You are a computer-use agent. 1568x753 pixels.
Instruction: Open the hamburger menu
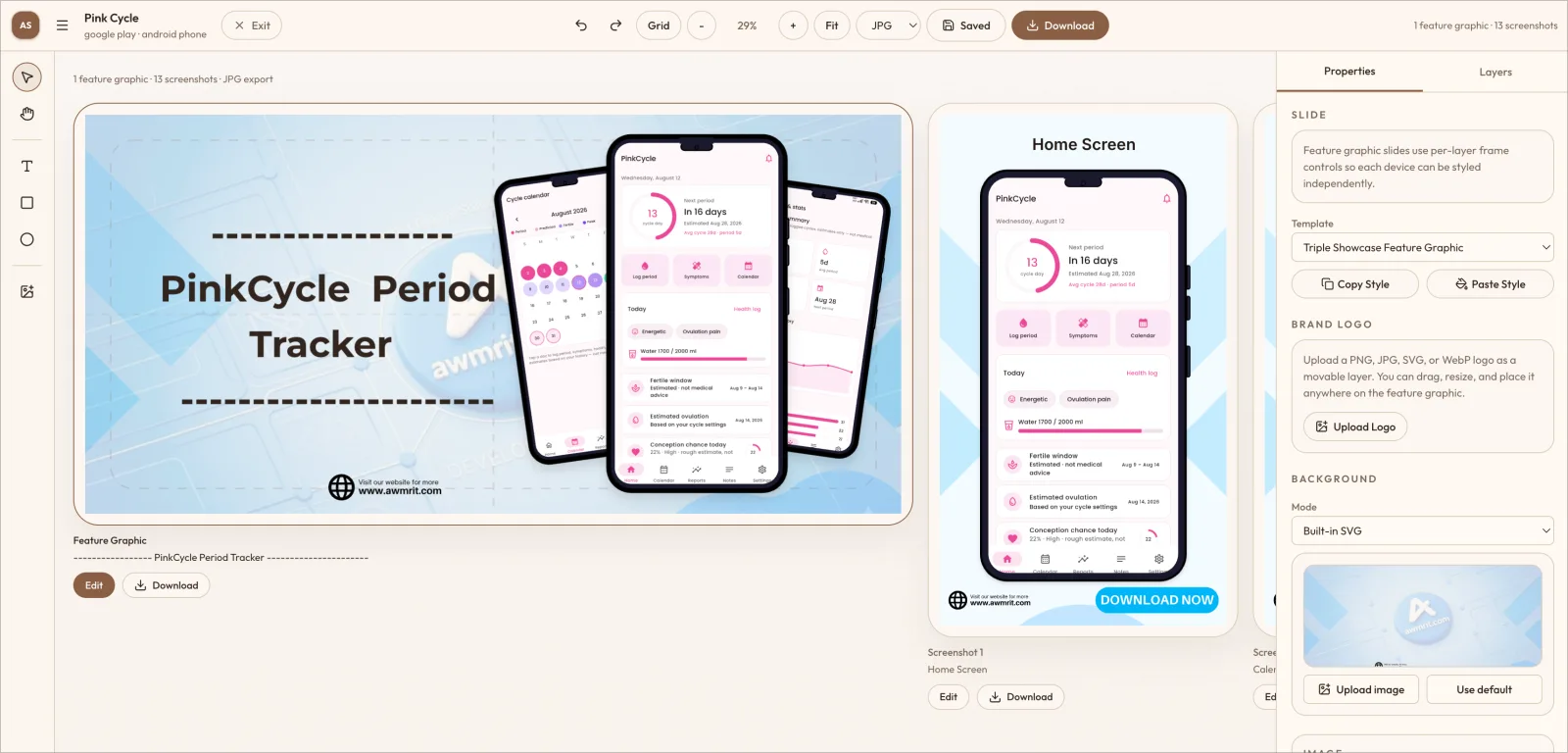coord(62,25)
